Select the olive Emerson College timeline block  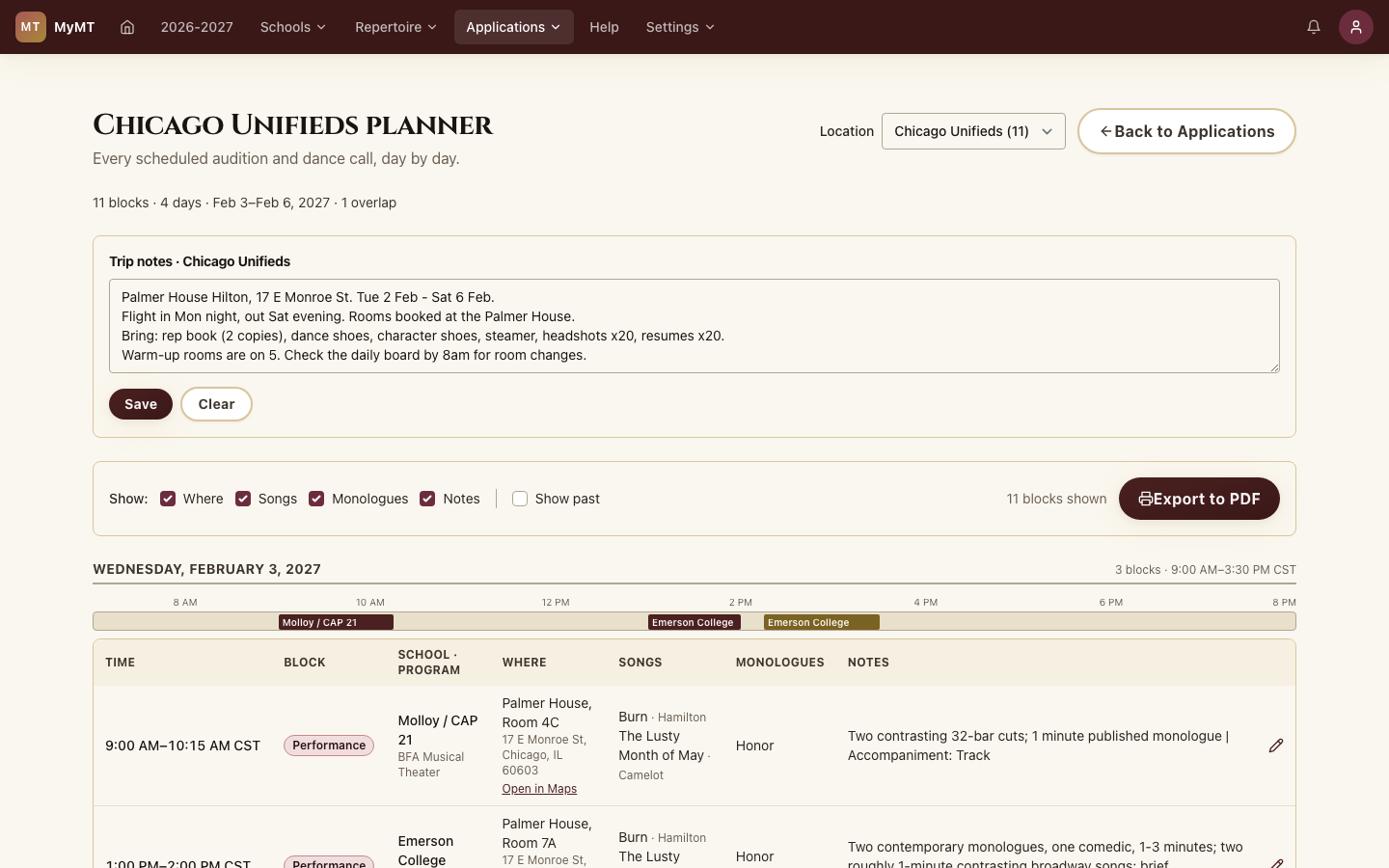pos(822,622)
